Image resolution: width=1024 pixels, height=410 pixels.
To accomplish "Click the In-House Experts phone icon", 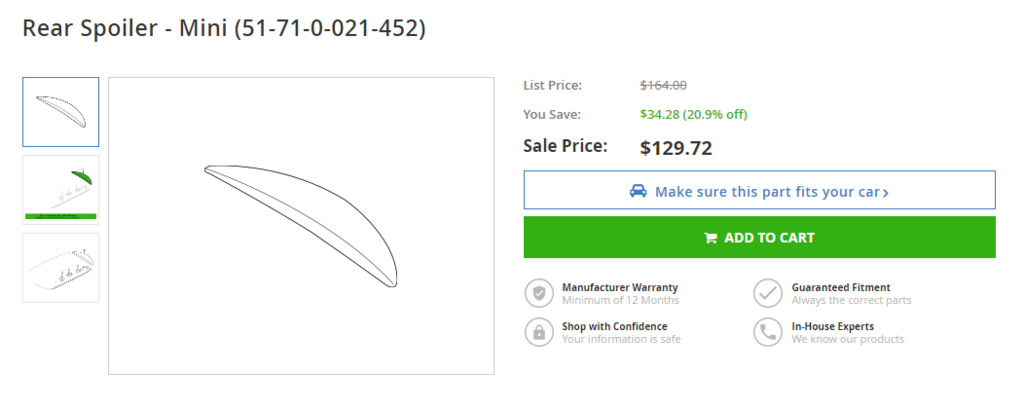I will point(768,332).
